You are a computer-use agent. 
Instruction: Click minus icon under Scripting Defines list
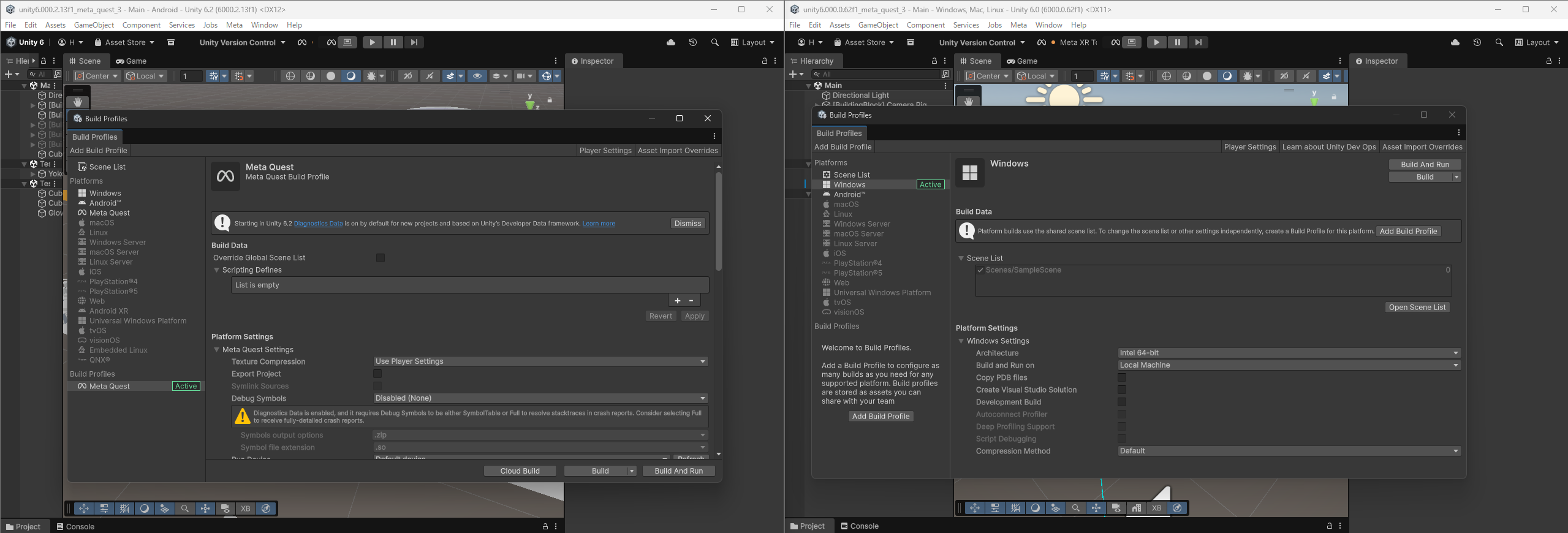coord(691,301)
